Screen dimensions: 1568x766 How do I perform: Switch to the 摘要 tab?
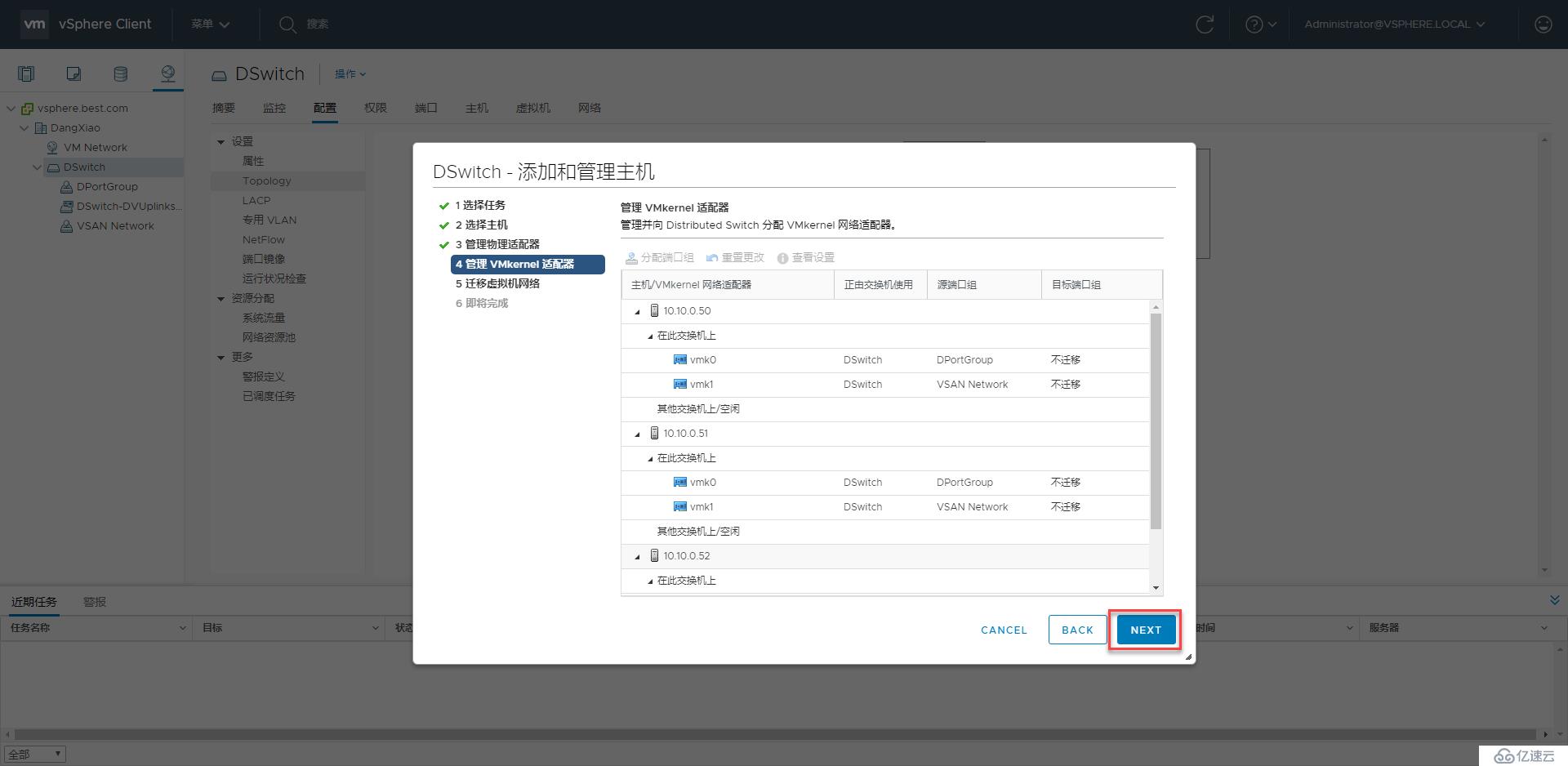(224, 108)
